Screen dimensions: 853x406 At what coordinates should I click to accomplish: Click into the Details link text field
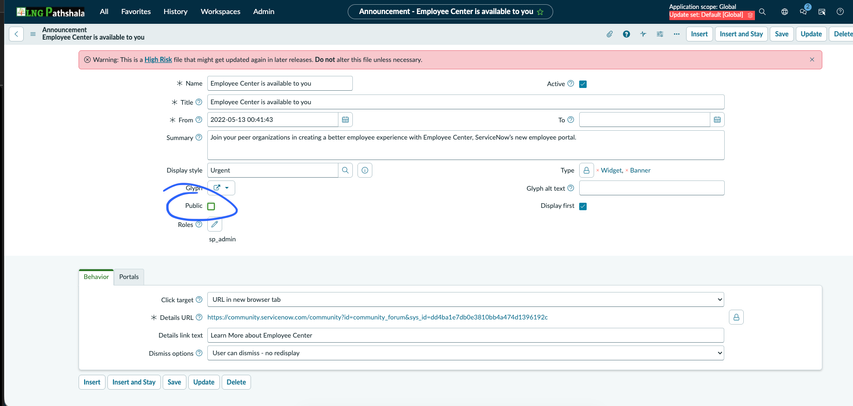(x=466, y=335)
